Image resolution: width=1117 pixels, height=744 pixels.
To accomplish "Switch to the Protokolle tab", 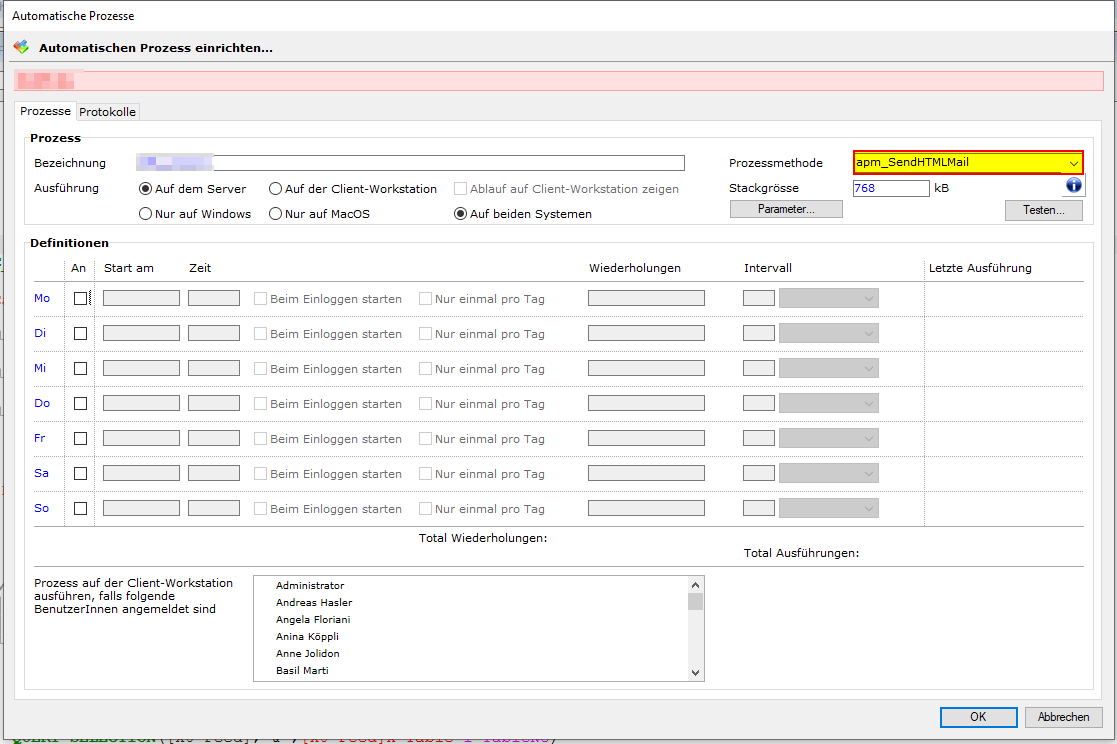I will [108, 112].
